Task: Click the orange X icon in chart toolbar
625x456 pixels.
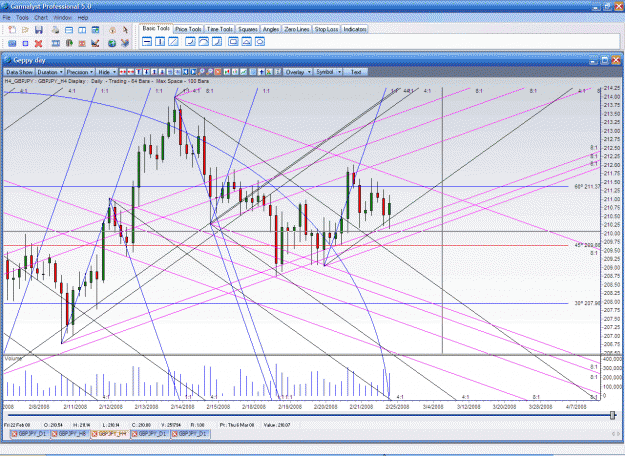Action: coord(218,72)
